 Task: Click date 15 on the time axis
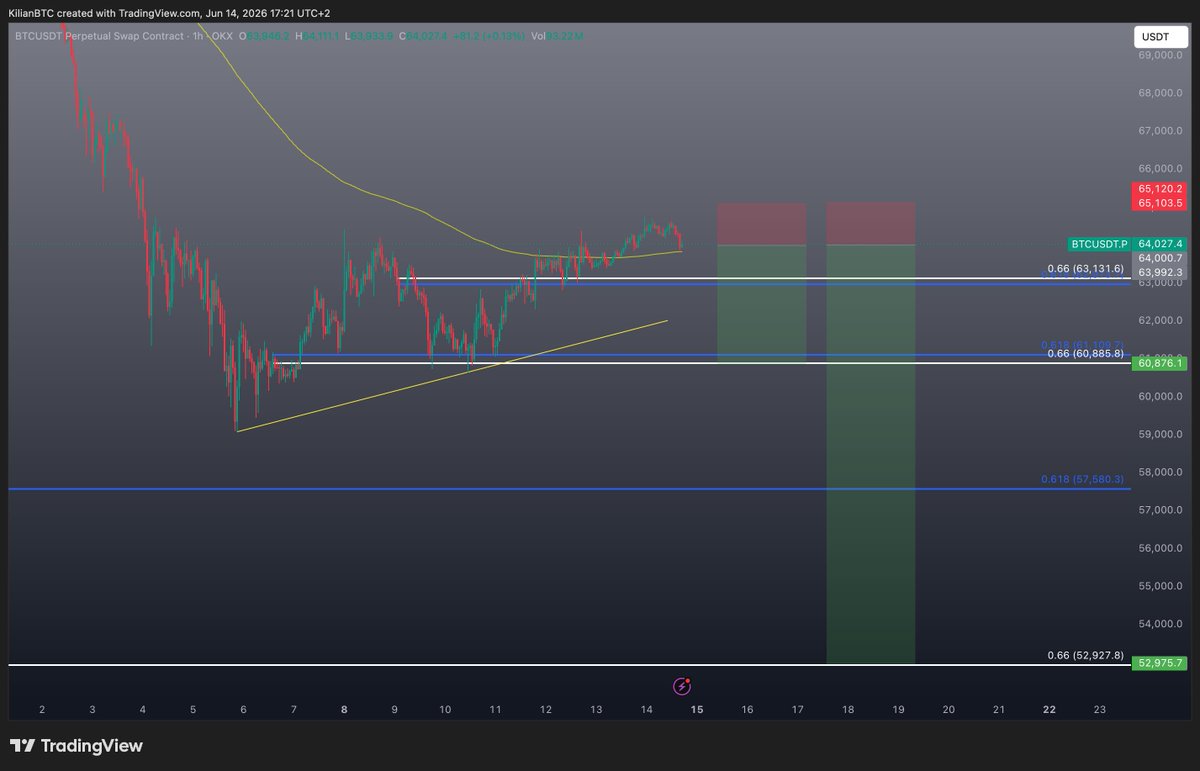[x=697, y=709]
